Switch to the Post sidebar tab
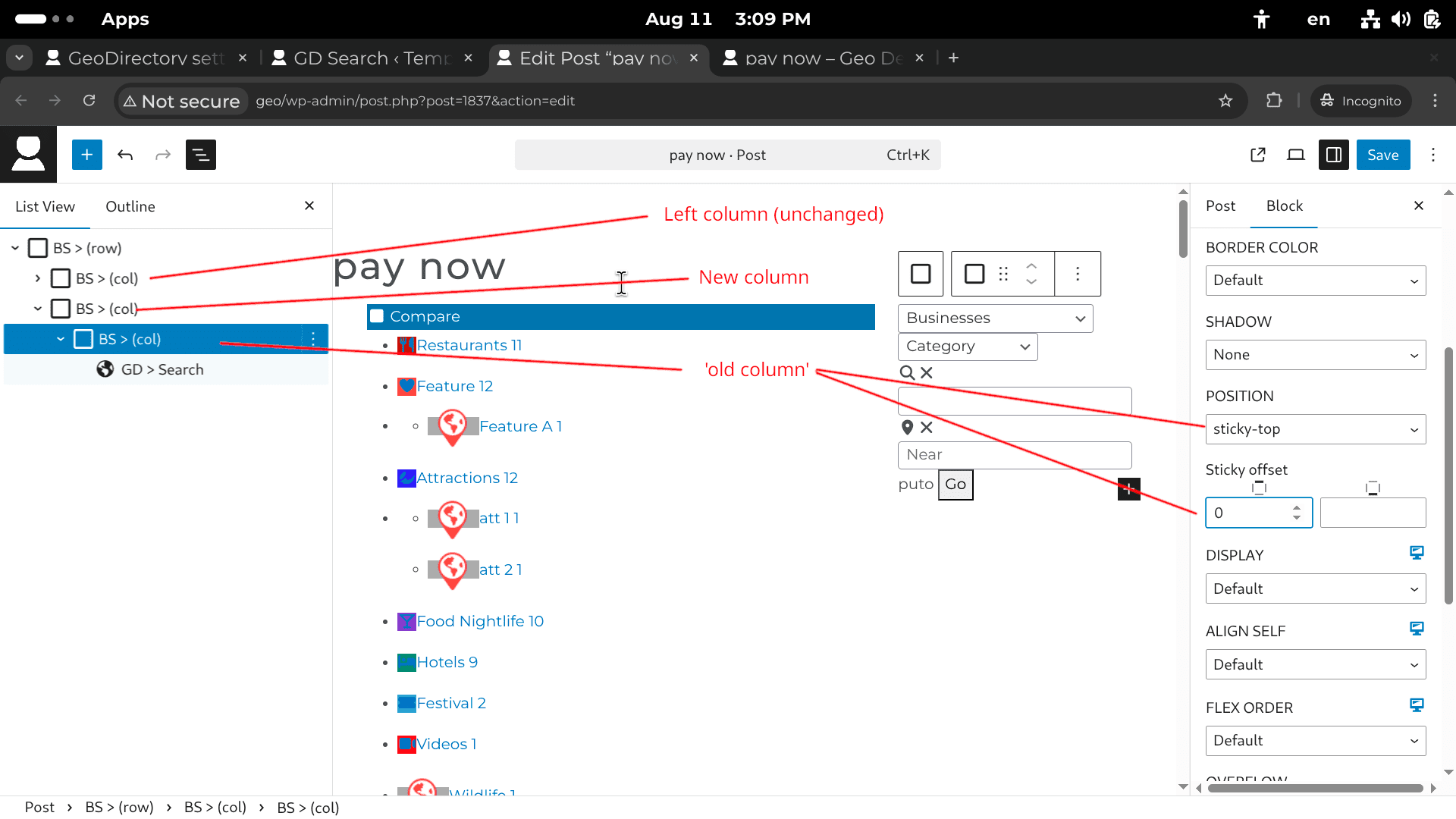This screenshot has height=819, width=1456. point(1220,206)
